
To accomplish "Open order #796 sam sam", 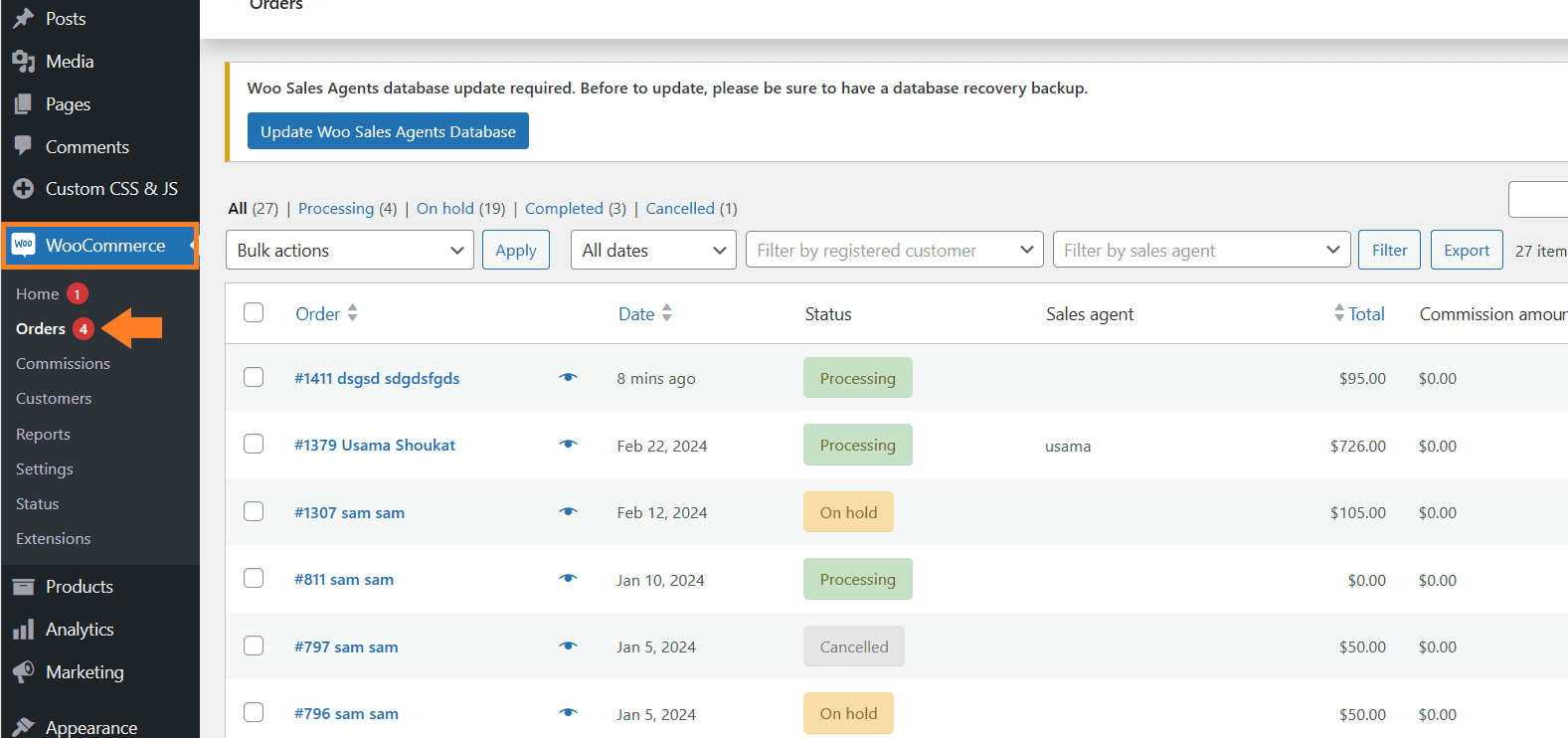I will tap(346, 713).
